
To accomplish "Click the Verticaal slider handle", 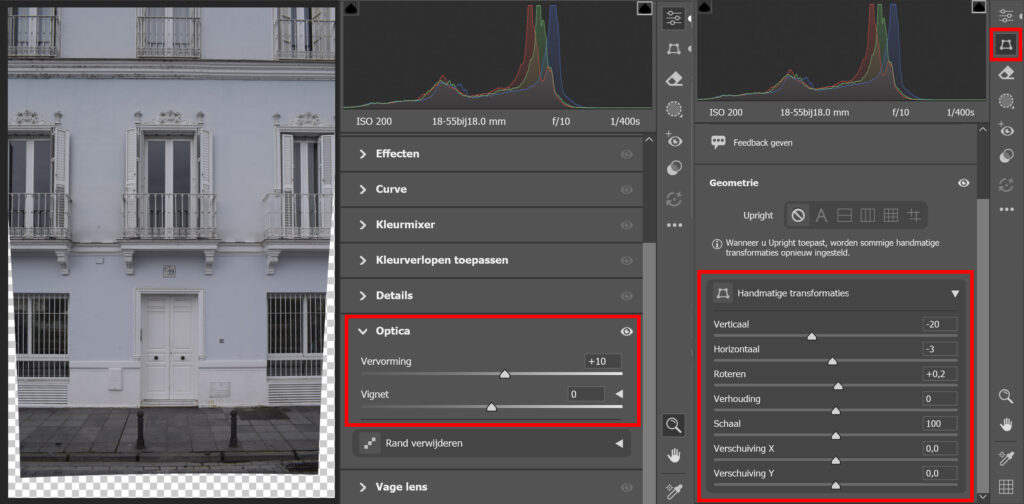I will click(812, 337).
